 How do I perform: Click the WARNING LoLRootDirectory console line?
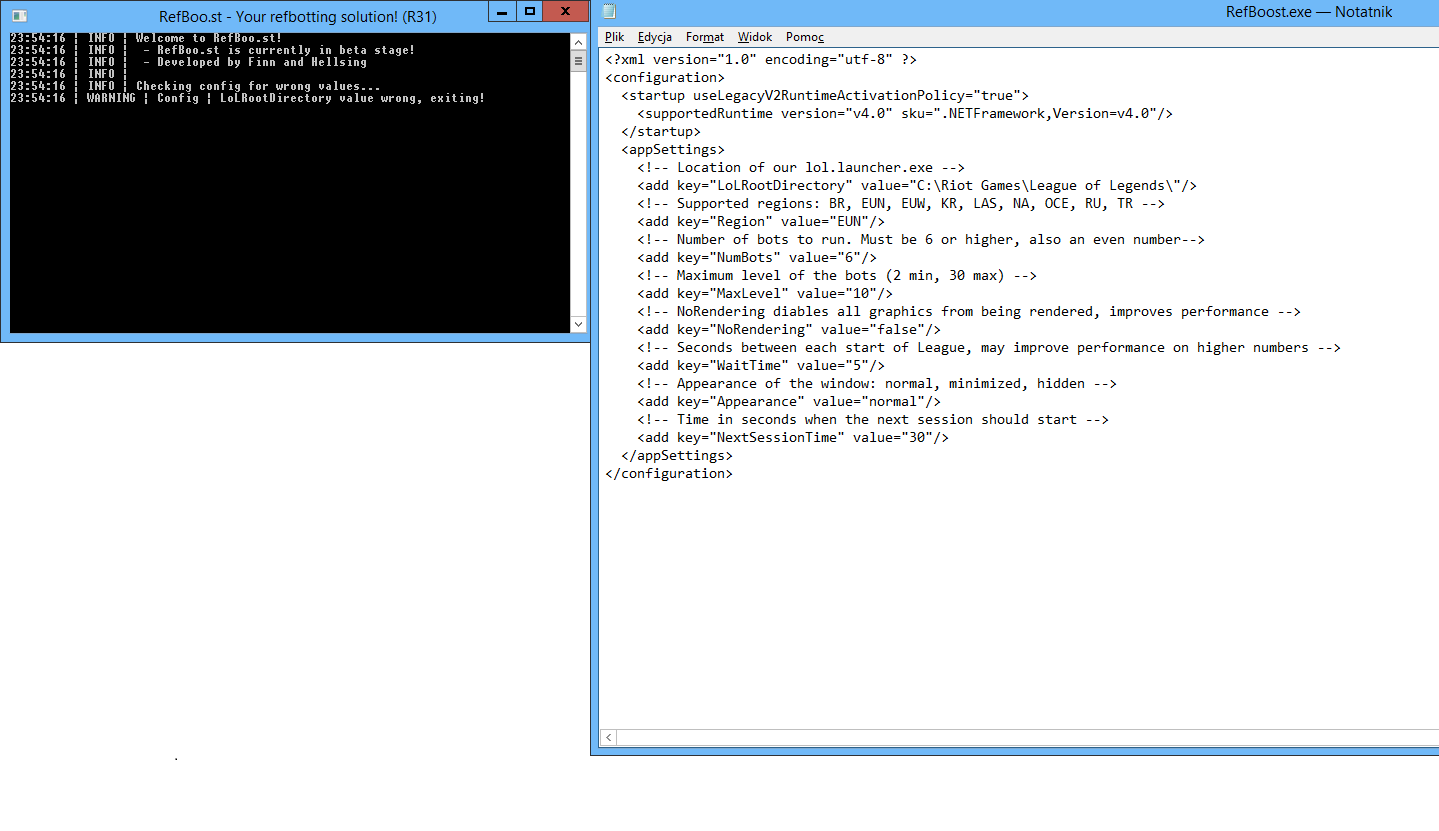pos(248,99)
